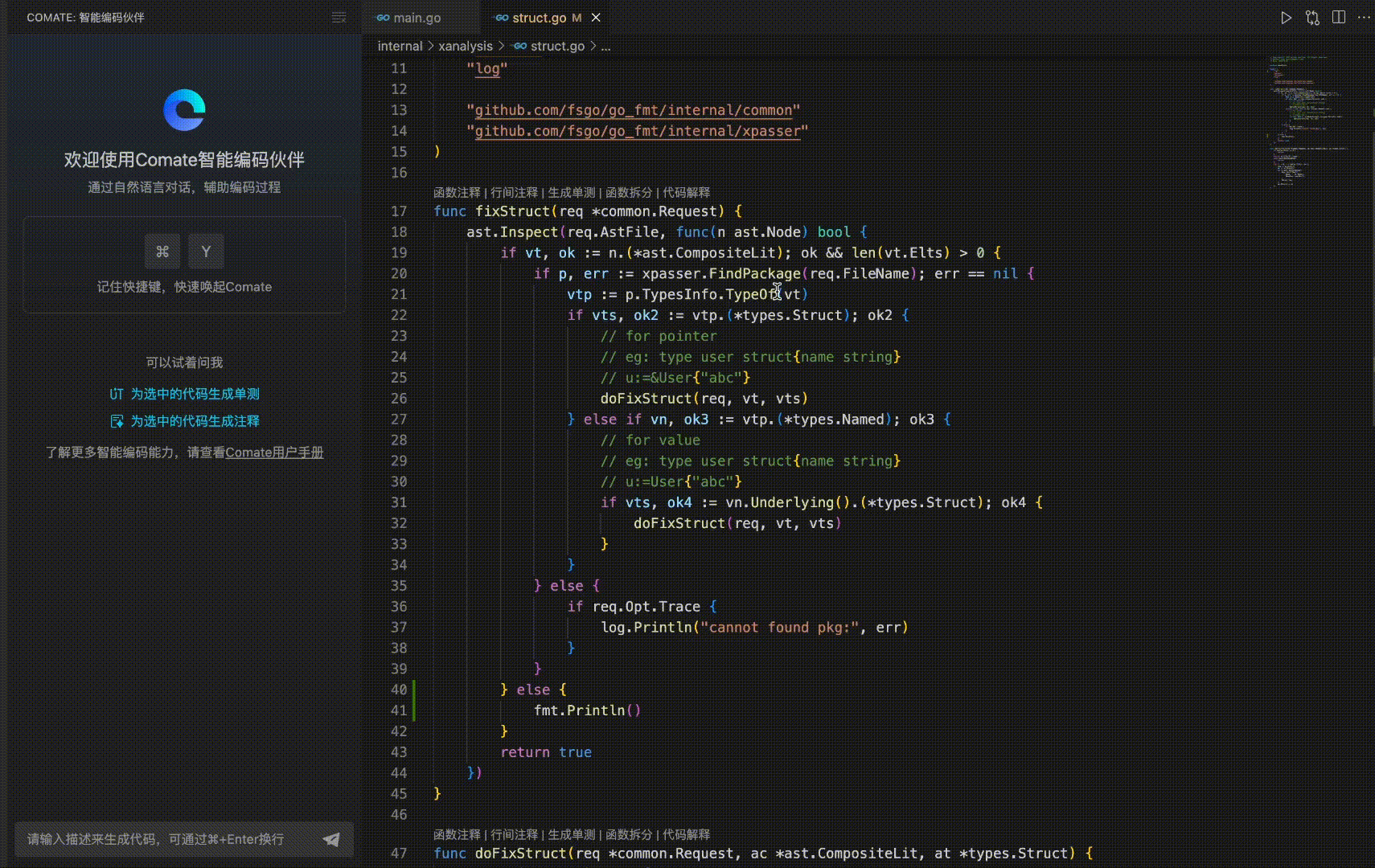Click 行间注释 code lens above fixStruct
This screenshot has width=1375, height=868.
[514, 193]
